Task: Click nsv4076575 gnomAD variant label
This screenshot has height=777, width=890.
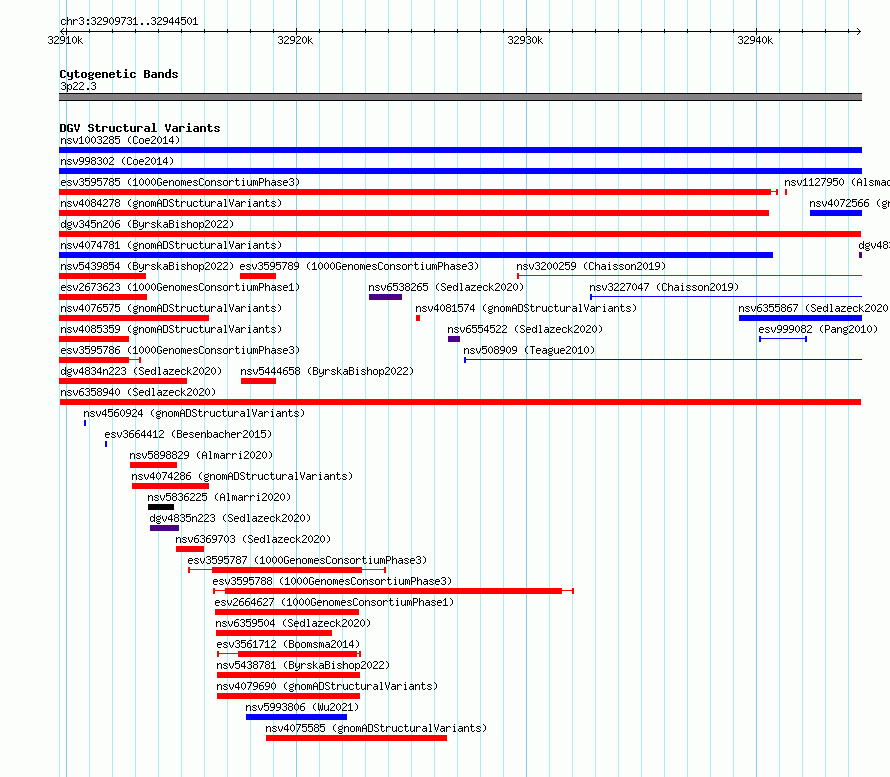Action: [171, 308]
